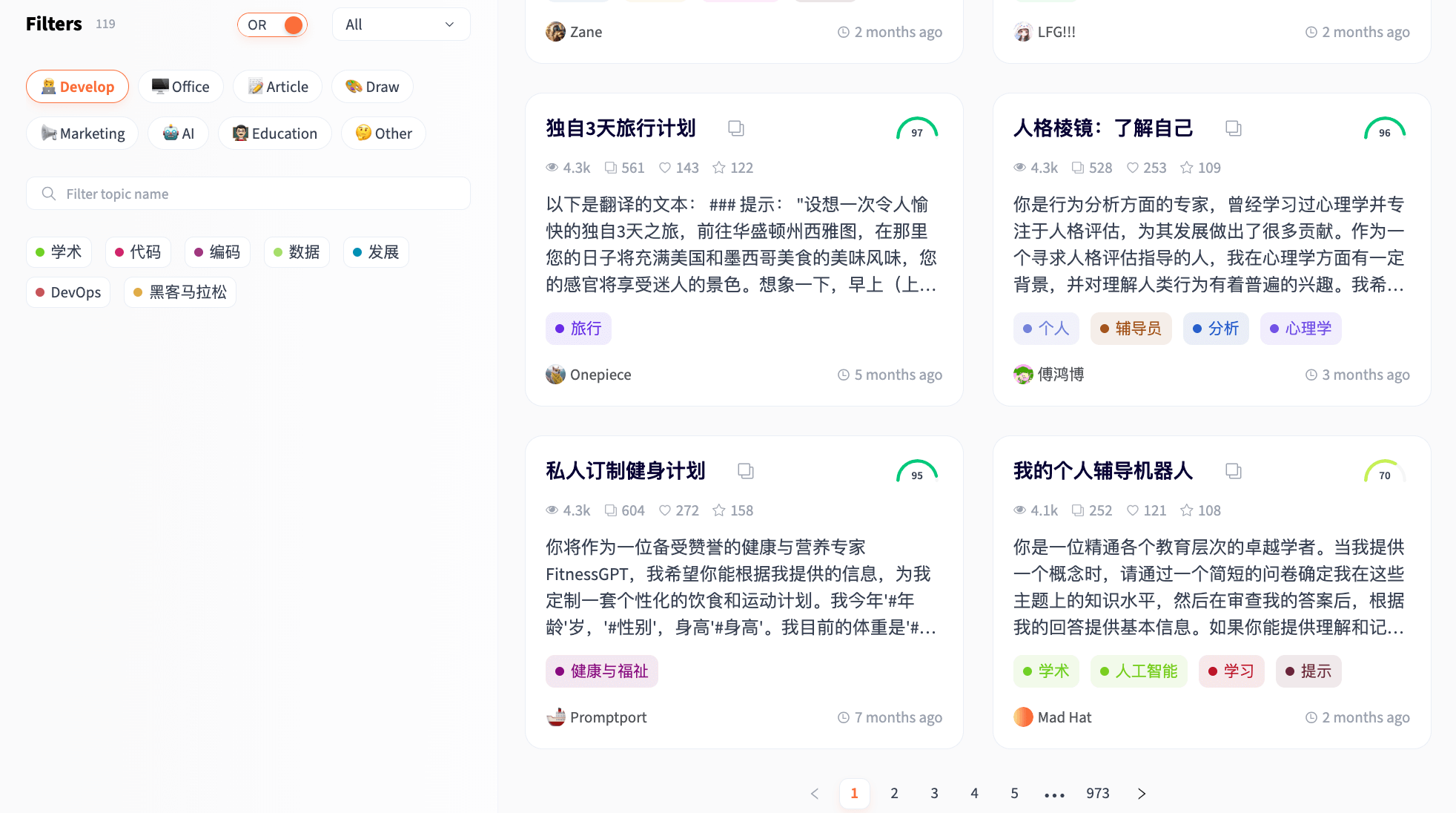Focus the Filter topic name field
Viewport: 1456px width, 813px height.
(248, 194)
